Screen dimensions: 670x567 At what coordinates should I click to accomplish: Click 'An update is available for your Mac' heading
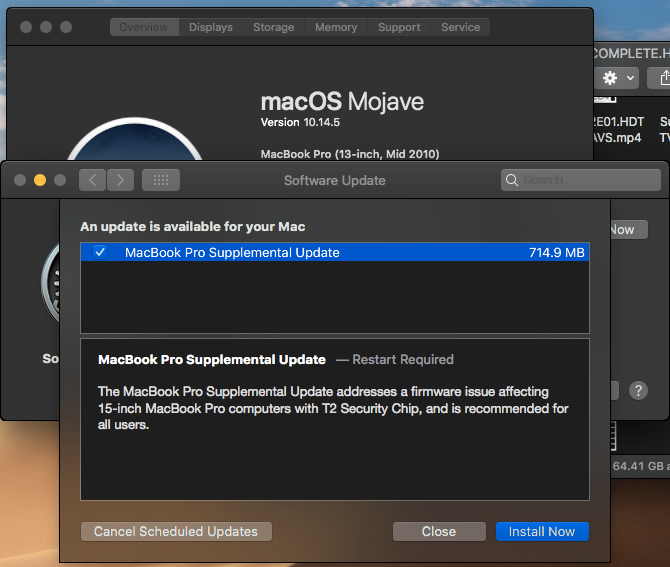(193, 226)
